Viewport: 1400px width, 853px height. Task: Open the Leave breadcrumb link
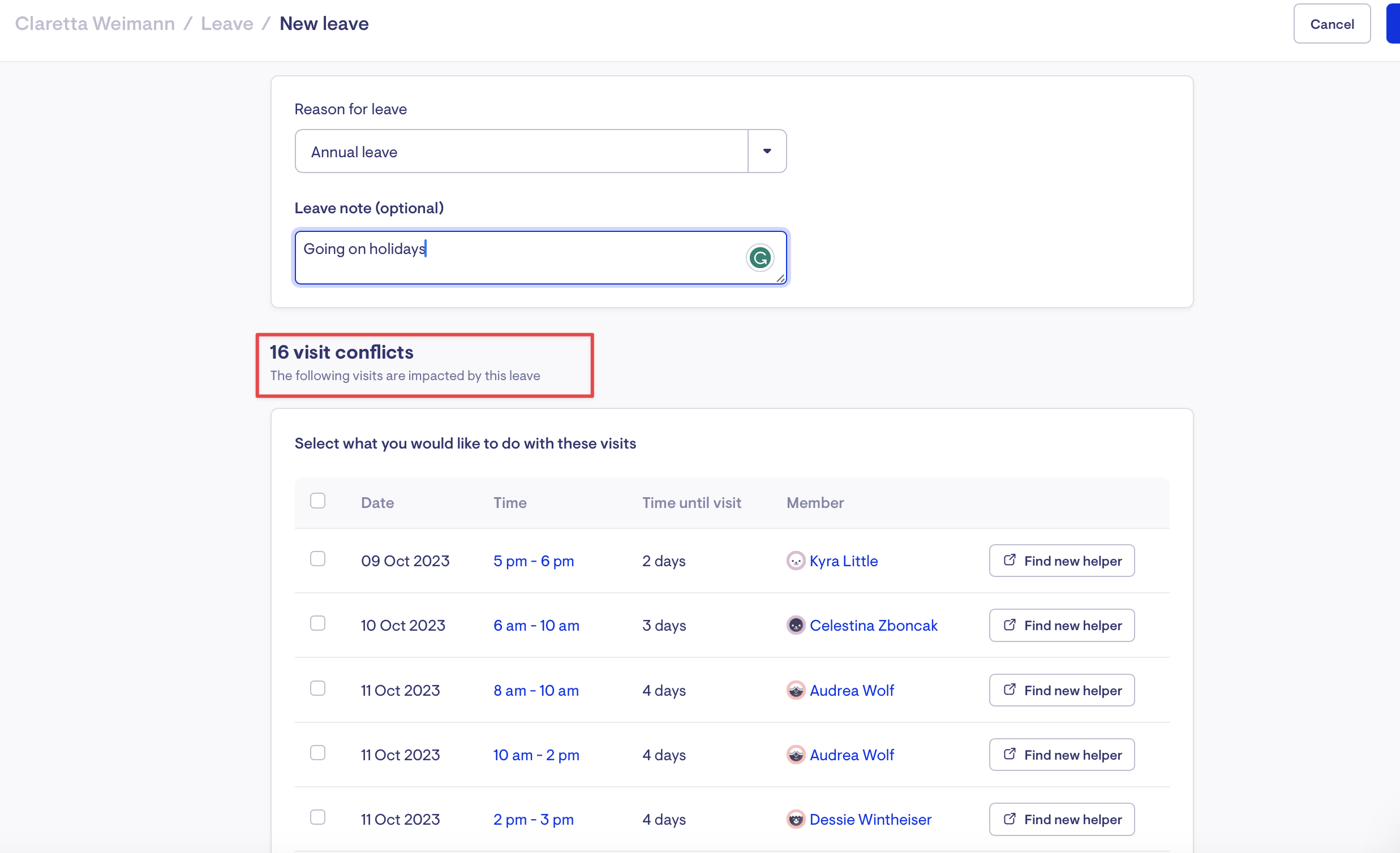pos(227,23)
